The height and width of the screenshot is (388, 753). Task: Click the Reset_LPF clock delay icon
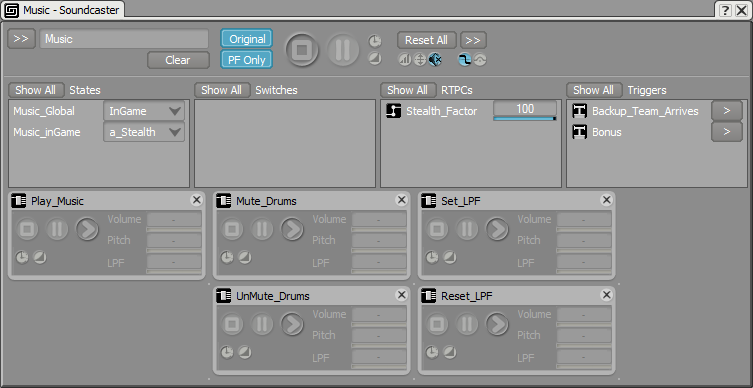[432, 353]
